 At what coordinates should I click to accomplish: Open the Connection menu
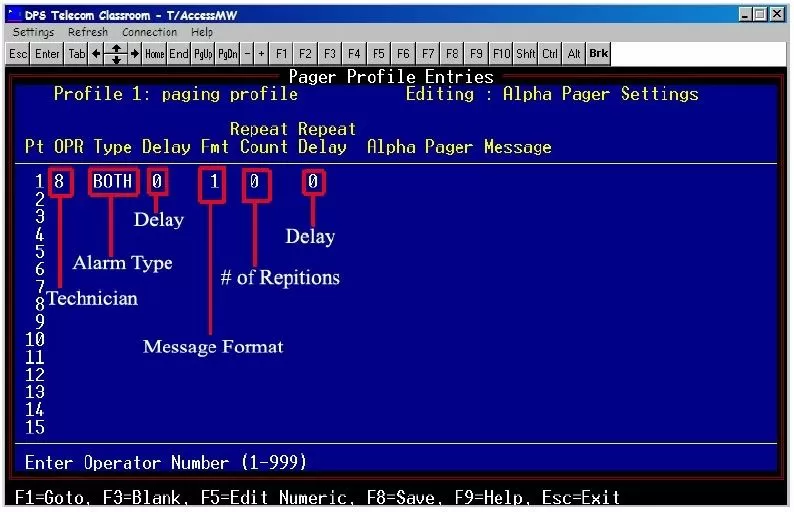[x=149, y=32]
